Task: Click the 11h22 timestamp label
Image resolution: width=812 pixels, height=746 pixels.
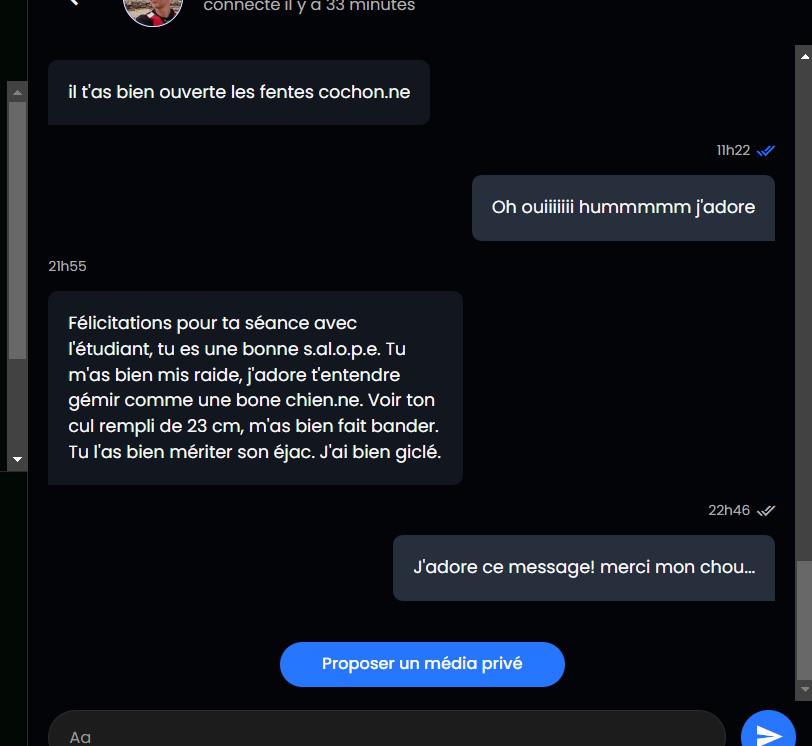Action: [733, 151]
